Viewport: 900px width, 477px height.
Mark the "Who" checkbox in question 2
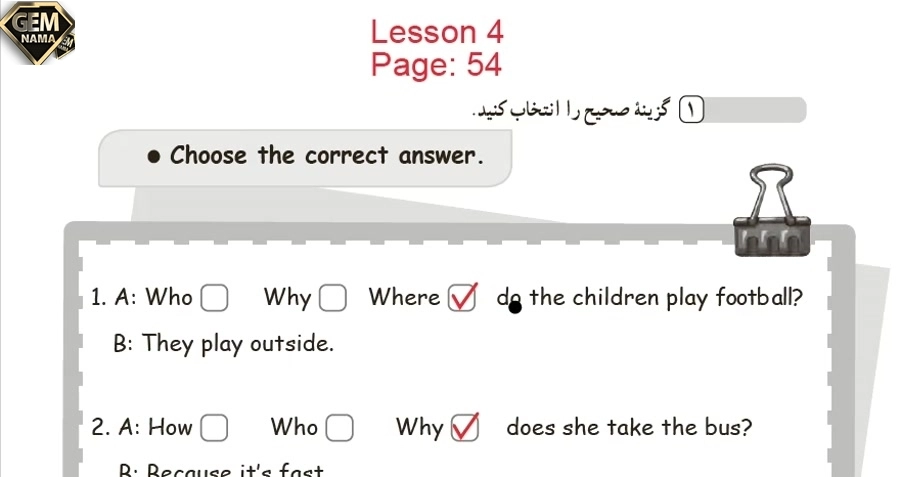[x=340, y=429]
